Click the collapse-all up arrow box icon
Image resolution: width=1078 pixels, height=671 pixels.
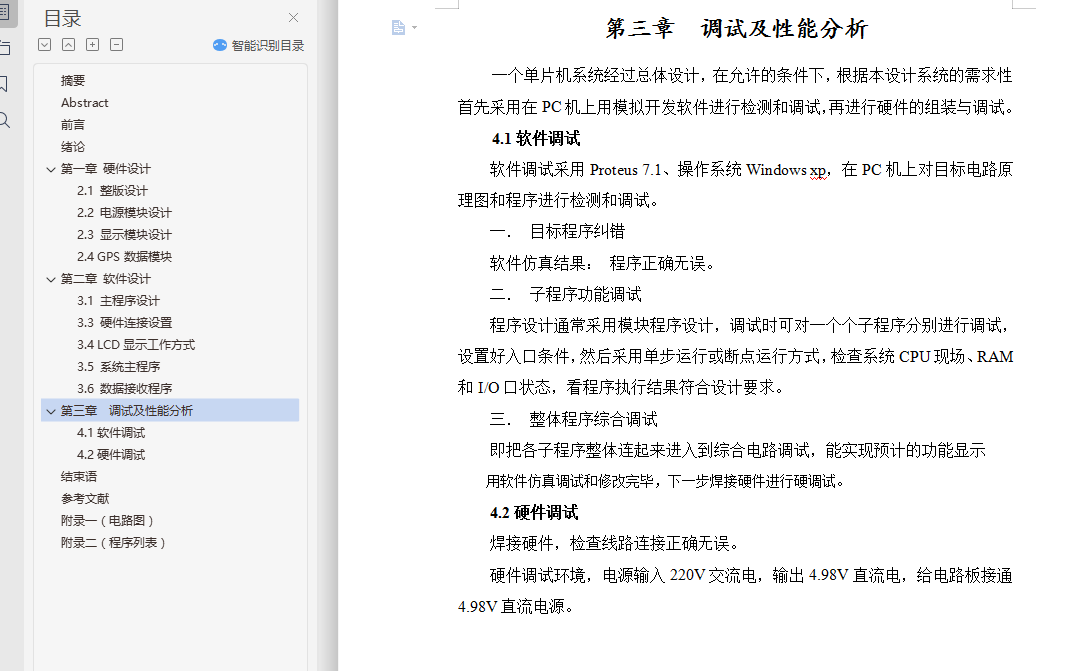pos(69,45)
